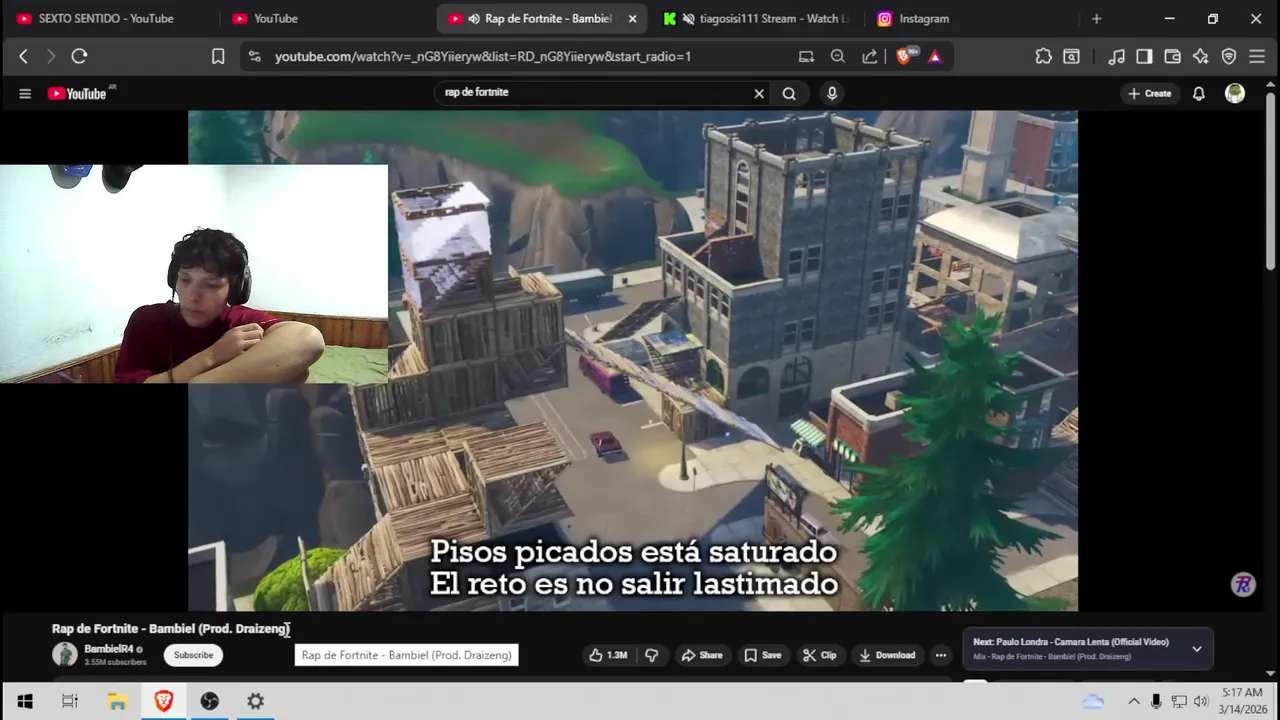The image size is (1280, 720).
Task: Open Brave Rewards triangle icon
Action: (x=935, y=57)
